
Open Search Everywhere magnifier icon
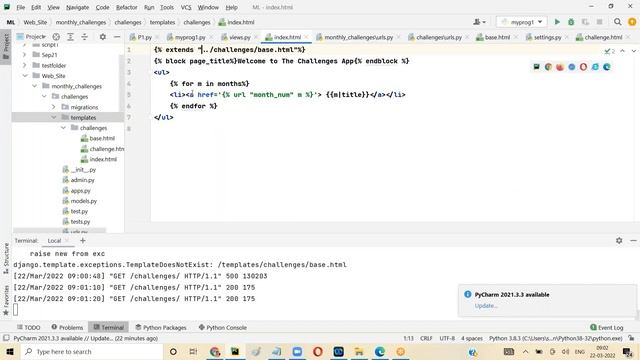pyautogui.click(x=618, y=22)
